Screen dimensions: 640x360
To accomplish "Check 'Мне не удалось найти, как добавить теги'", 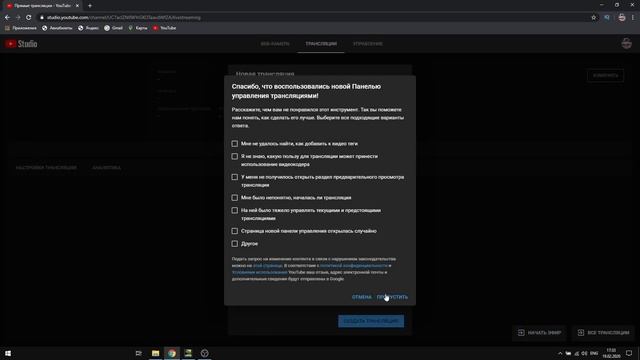I will tap(235, 144).
